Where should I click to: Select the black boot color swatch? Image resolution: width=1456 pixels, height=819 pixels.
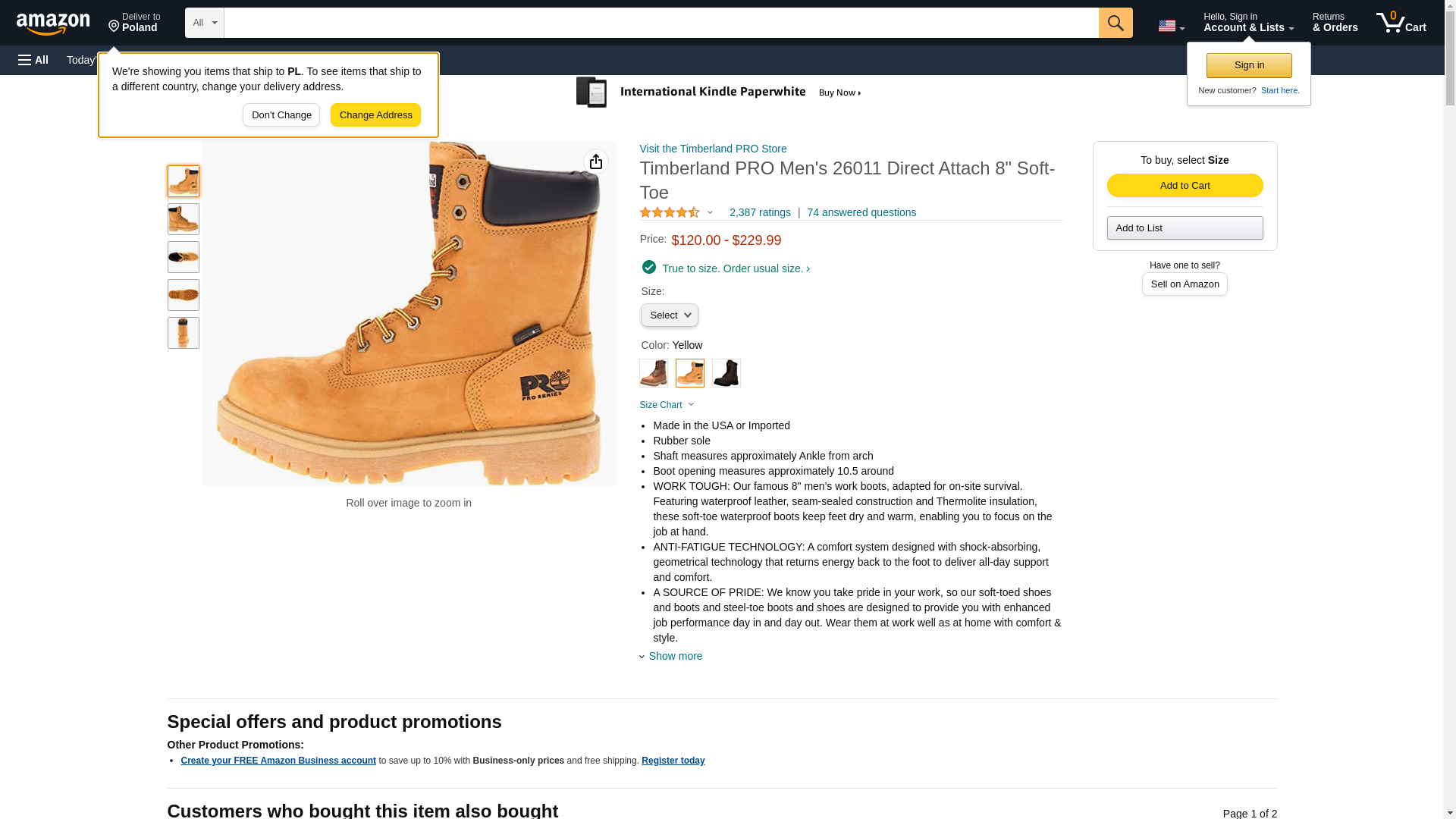[x=726, y=373]
